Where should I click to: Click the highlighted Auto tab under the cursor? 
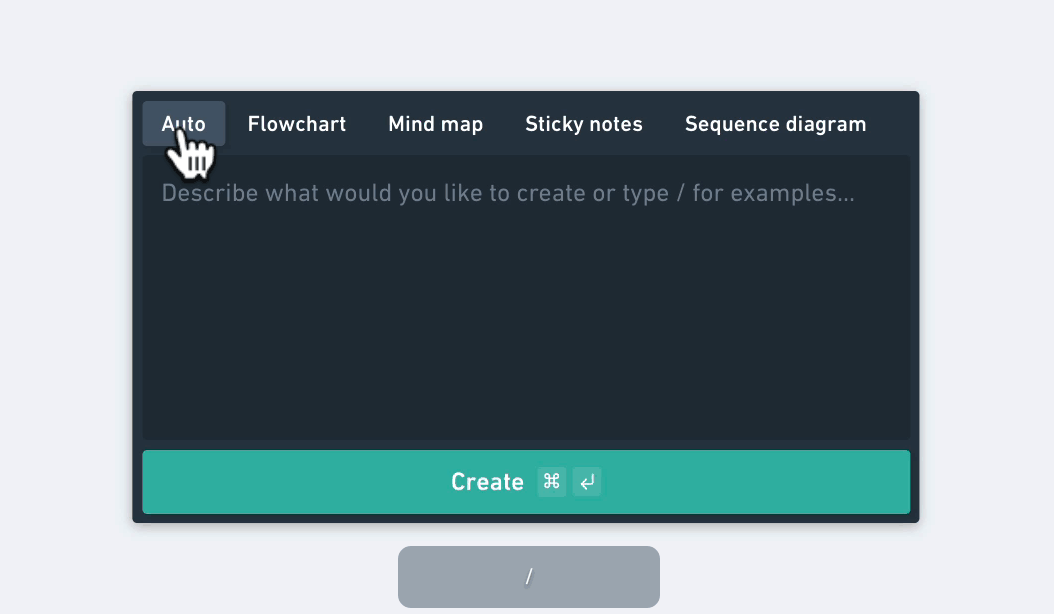coord(184,123)
